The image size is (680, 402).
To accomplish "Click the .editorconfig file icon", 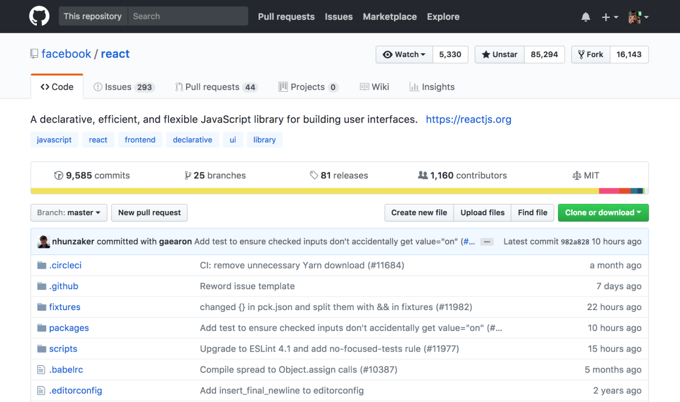I will click(41, 390).
